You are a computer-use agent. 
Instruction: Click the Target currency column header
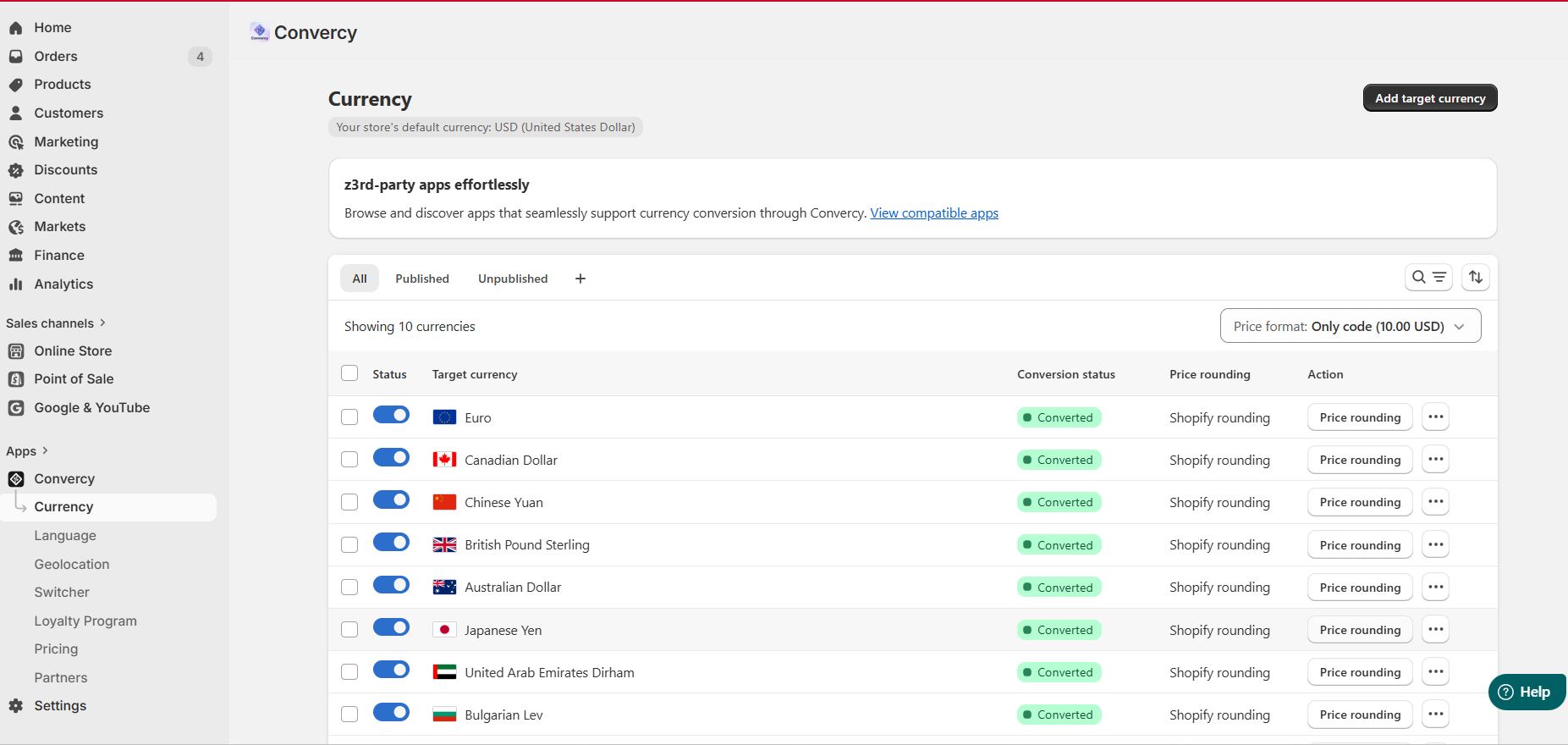[x=475, y=374]
